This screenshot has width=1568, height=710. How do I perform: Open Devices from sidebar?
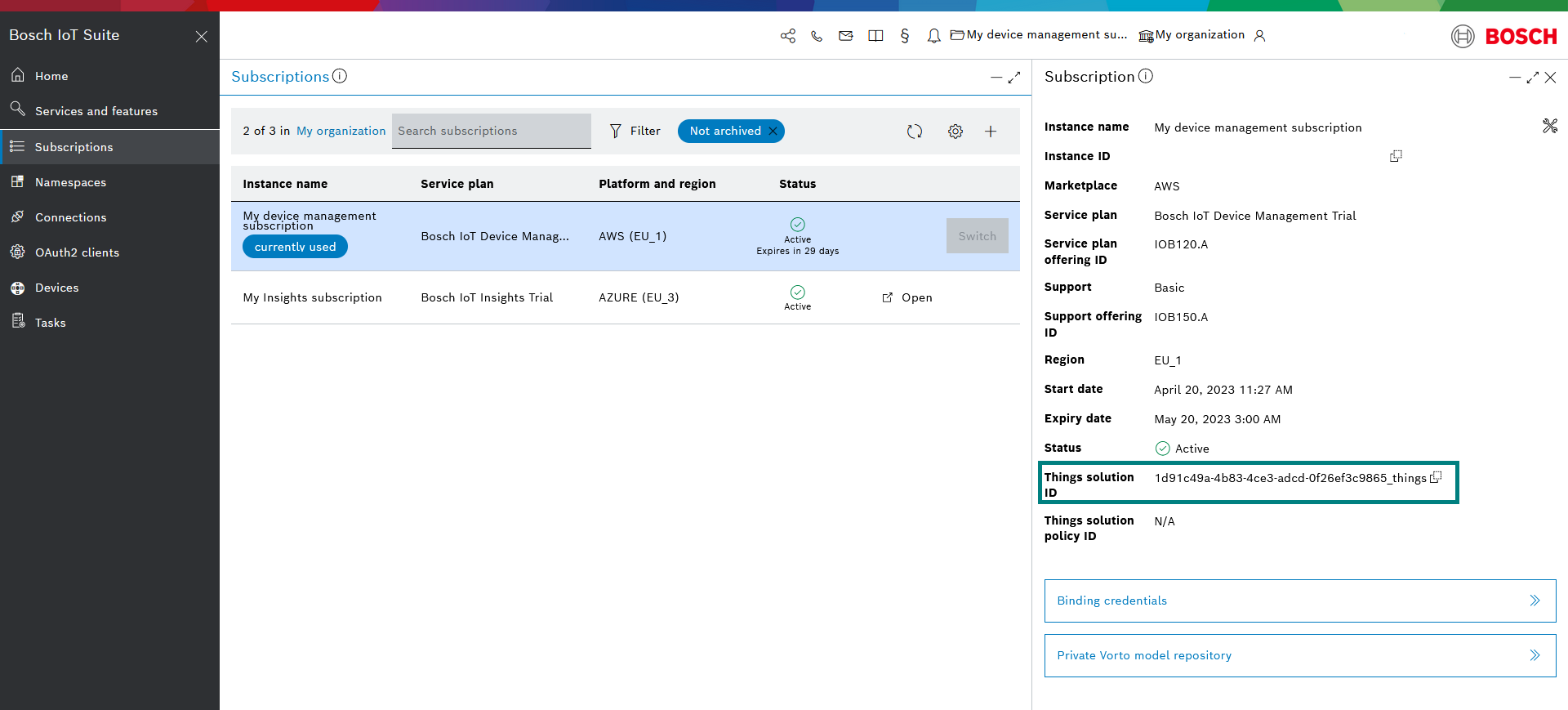(x=109, y=288)
